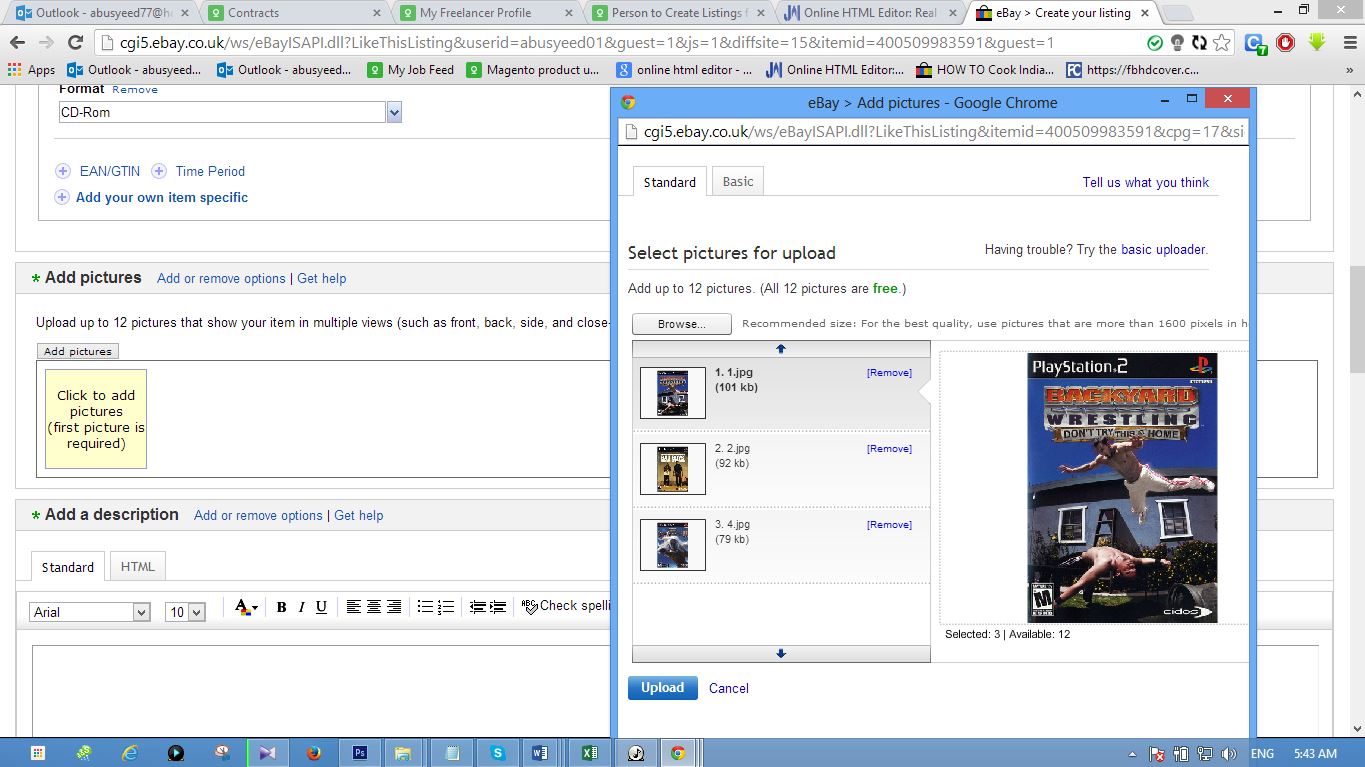
Task: Click the popup window's address bar
Action: click(933, 132)
